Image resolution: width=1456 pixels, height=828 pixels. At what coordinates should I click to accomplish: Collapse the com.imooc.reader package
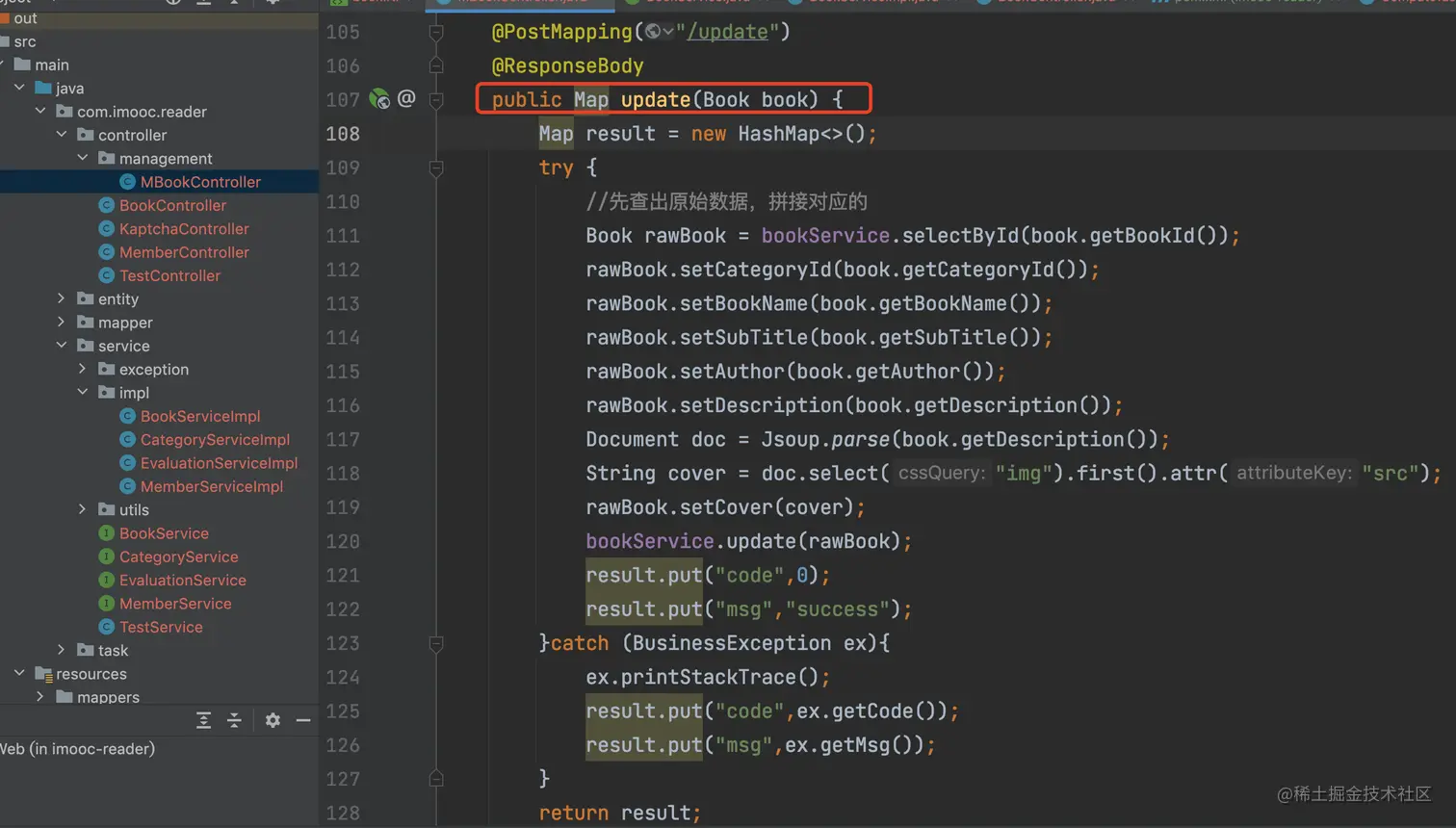[40, 112]
